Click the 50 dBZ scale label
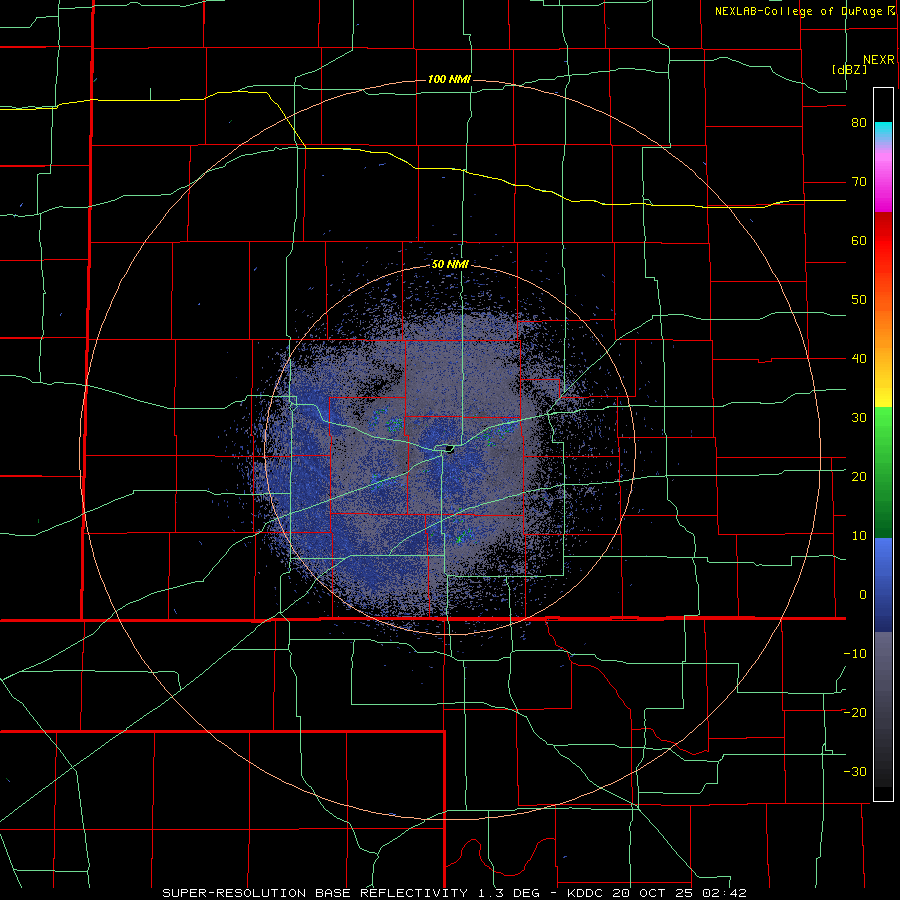 (859, 300)
